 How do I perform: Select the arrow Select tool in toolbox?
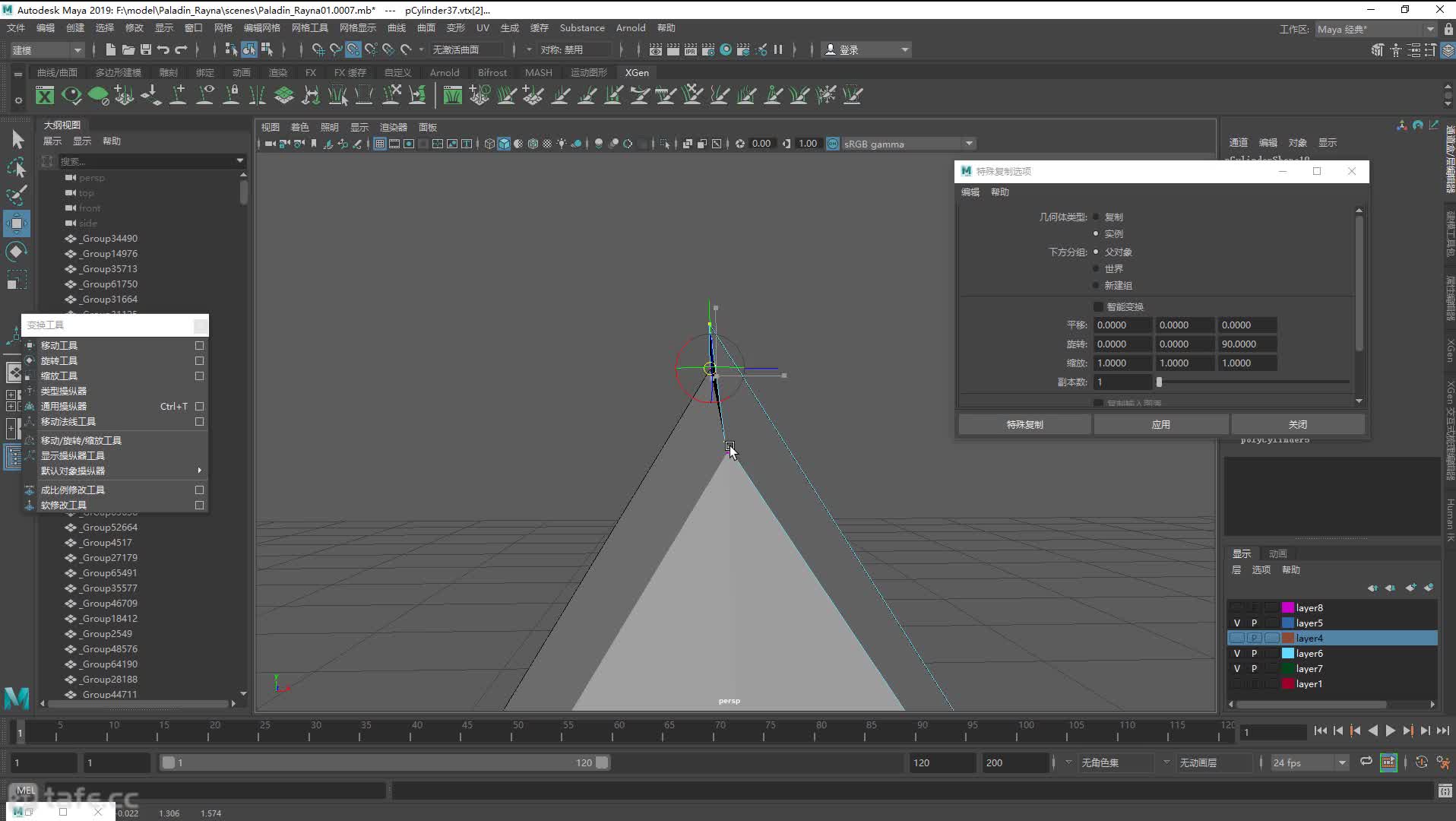[17, 140]
